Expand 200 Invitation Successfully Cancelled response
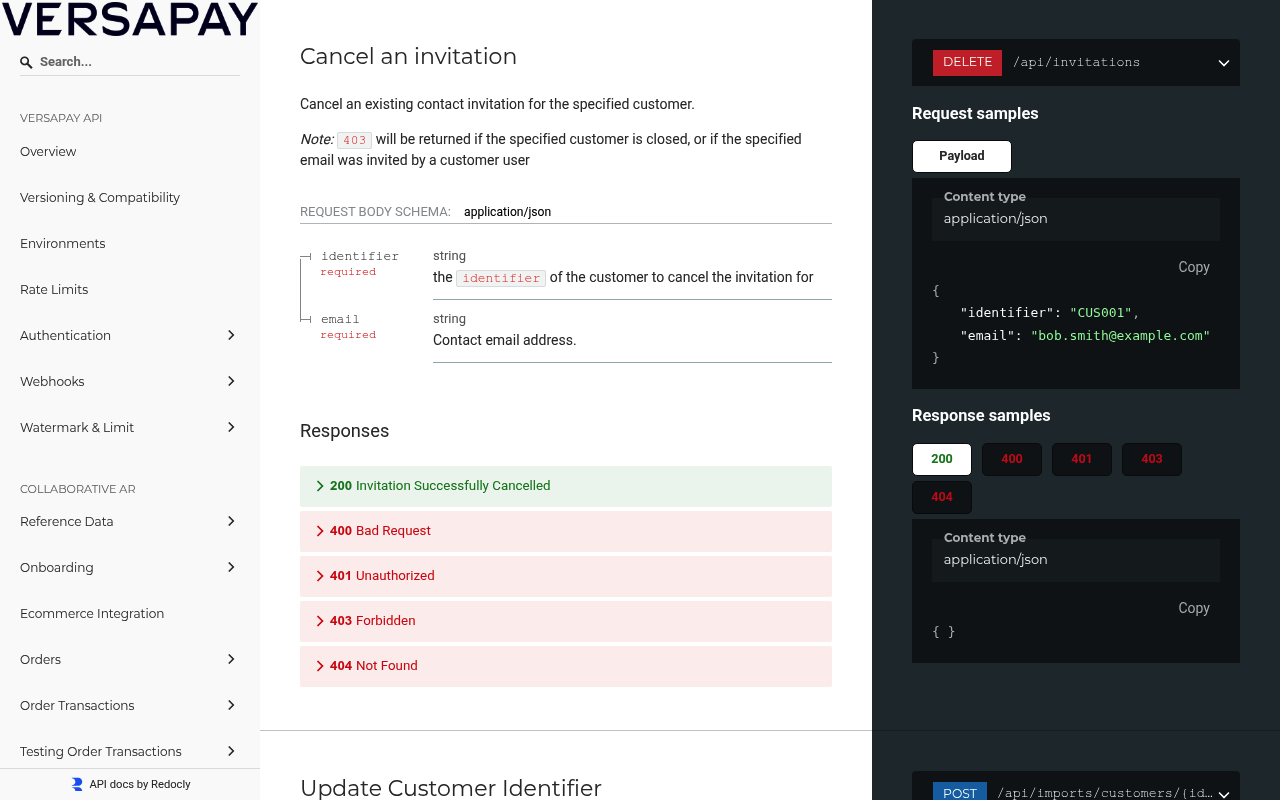Image resolution: width=1280 pixels, height=800 pixels. click(566, 486)
